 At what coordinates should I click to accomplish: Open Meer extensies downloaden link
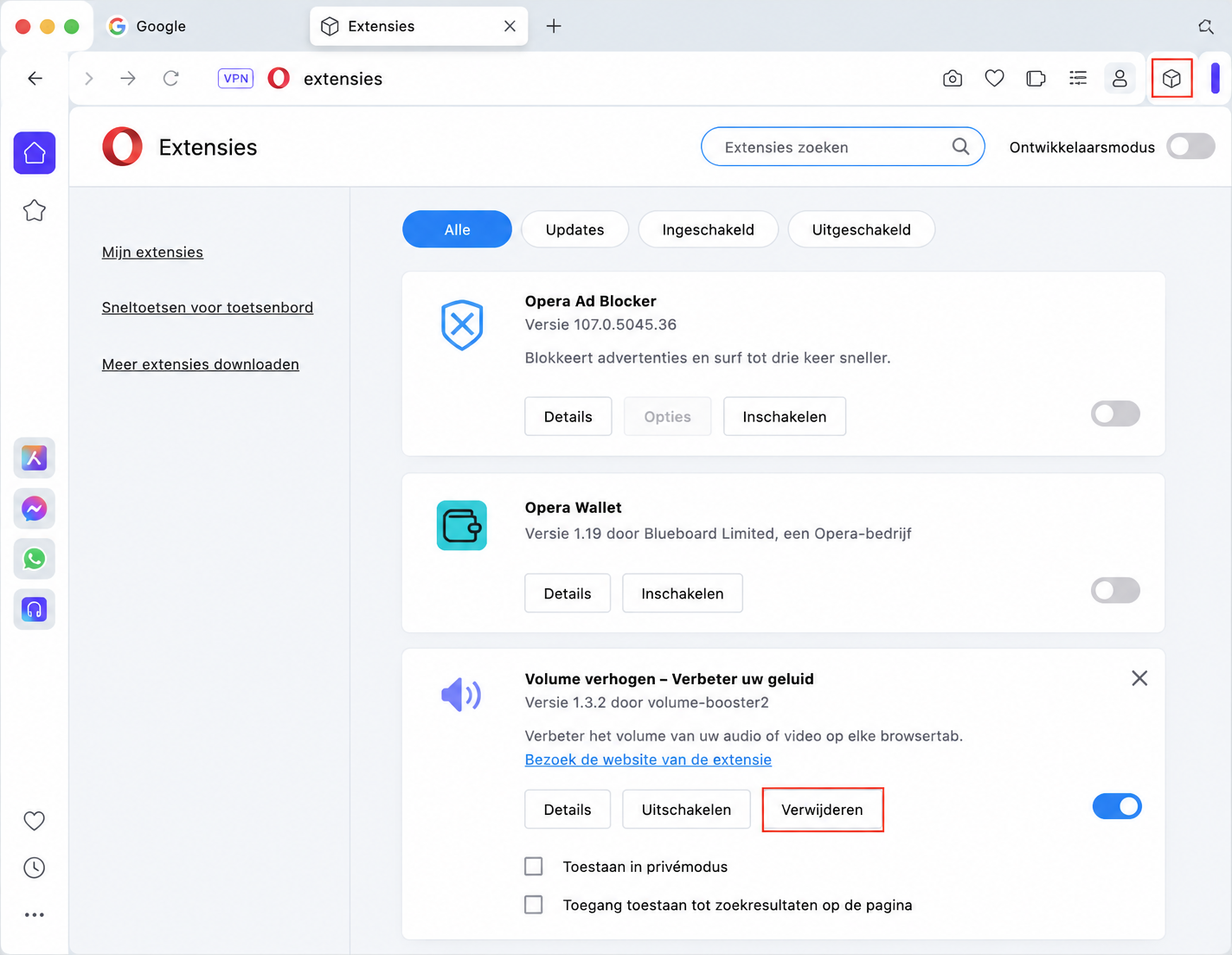pos(201,364)
